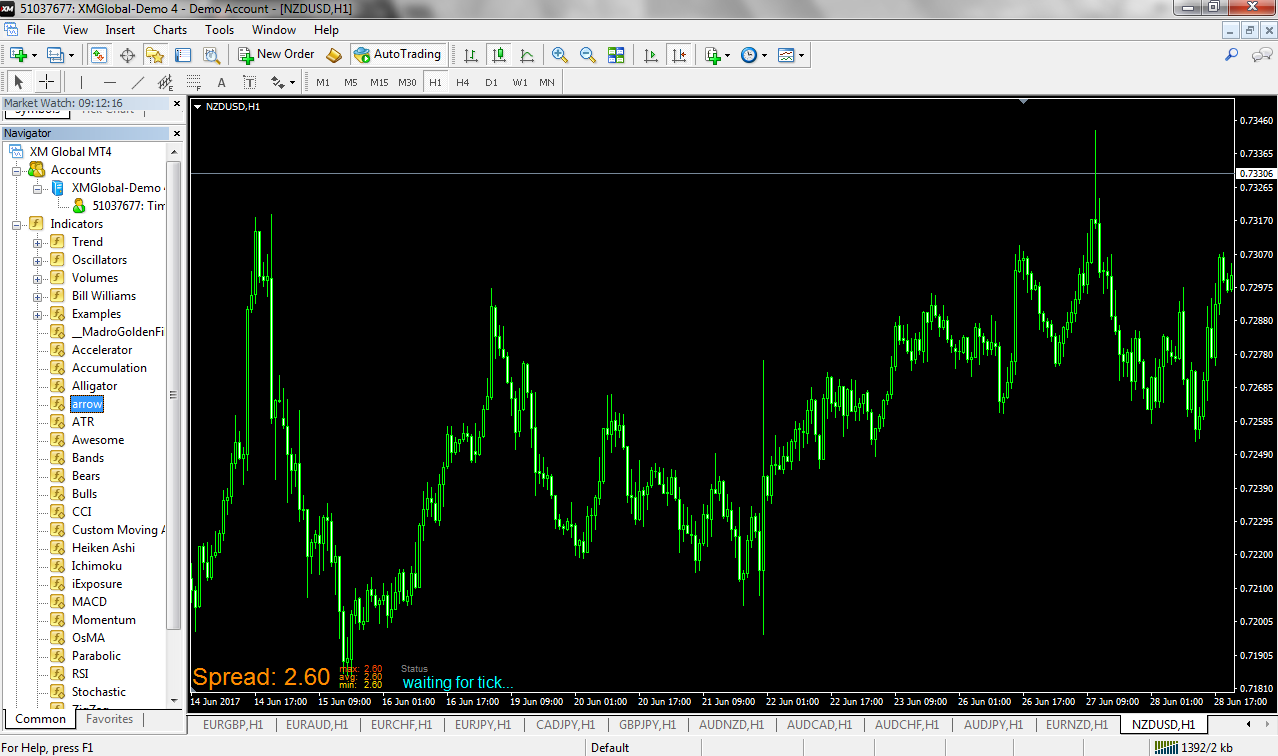Zoom out of the chart

tap(588, 55)
